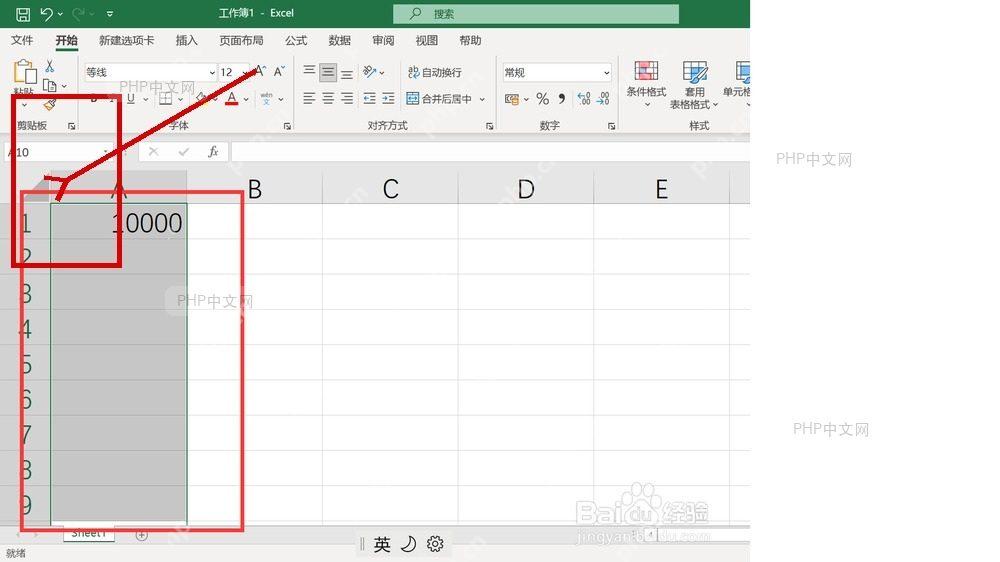Click the text orientation icon
This screenshot has height=562, width=1000.
[369, 71]
